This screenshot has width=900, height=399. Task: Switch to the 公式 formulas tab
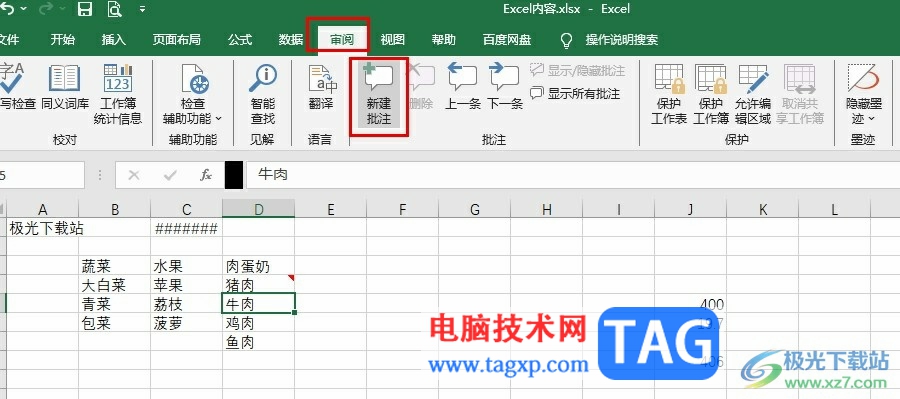[240, 40]
